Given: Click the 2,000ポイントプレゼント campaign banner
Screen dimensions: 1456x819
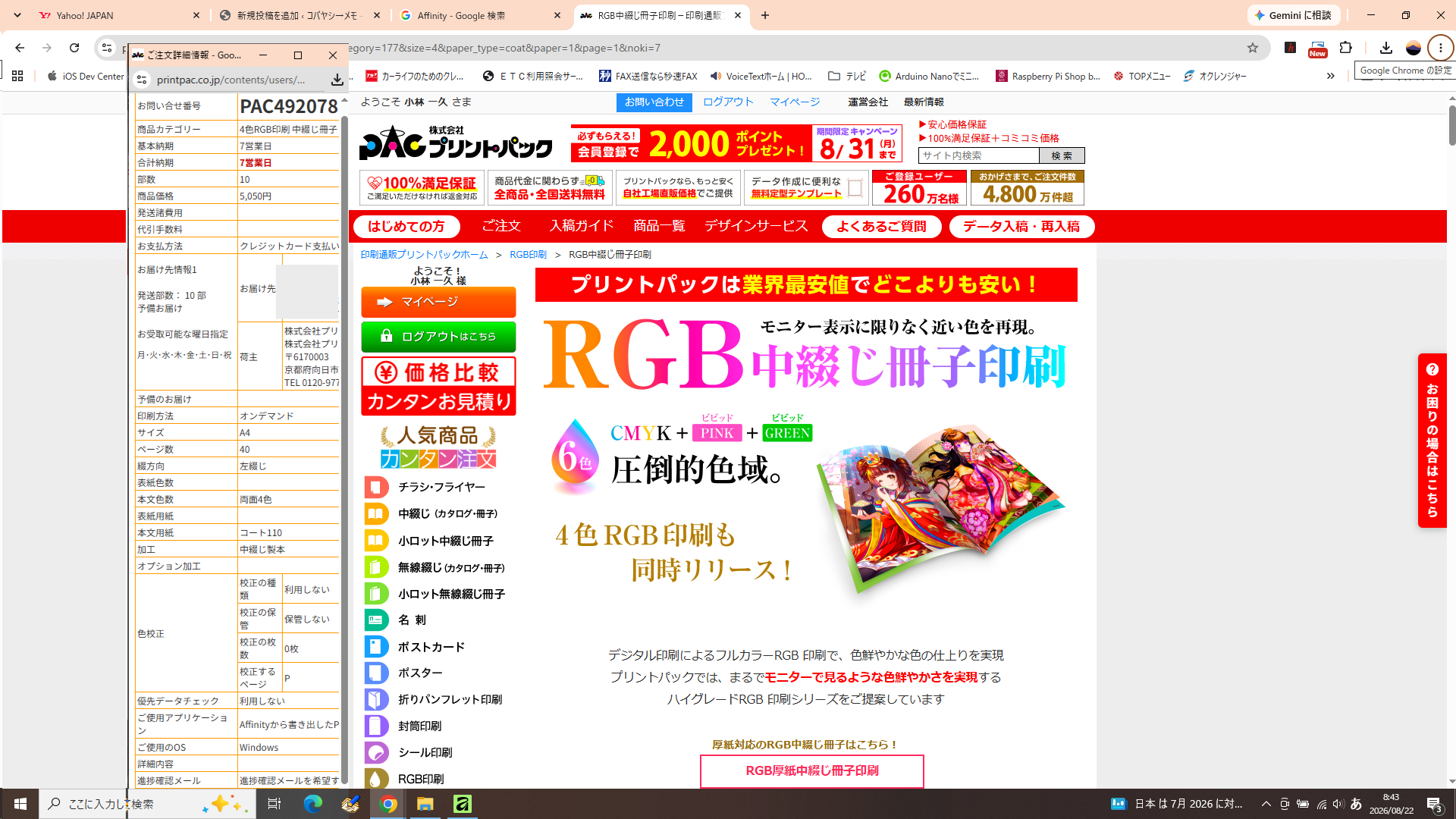Looking at the screenshot, I should pos(736,143).
